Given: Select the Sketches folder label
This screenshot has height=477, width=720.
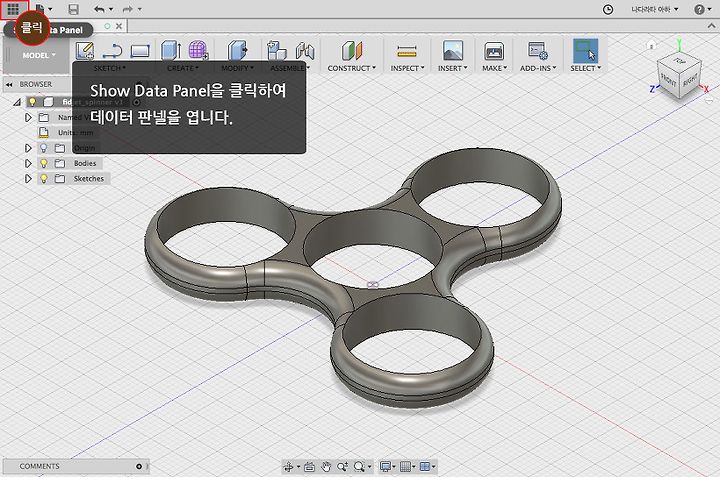Looking at the screenshot, I should [89, 178].
